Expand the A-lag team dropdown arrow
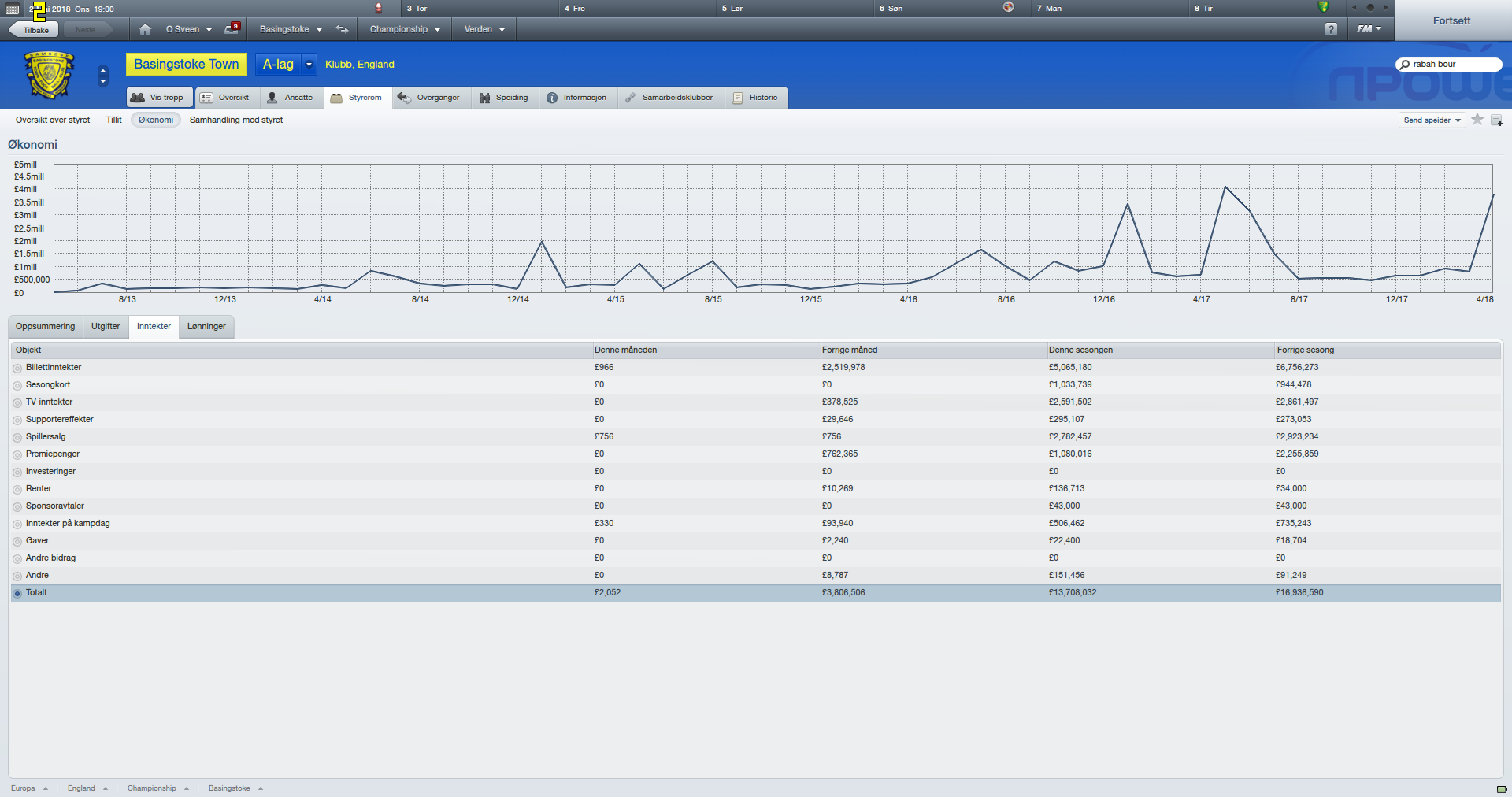The width and height of the screenshot is (1512, 797). pyautogui.click(x=309, y=65)
